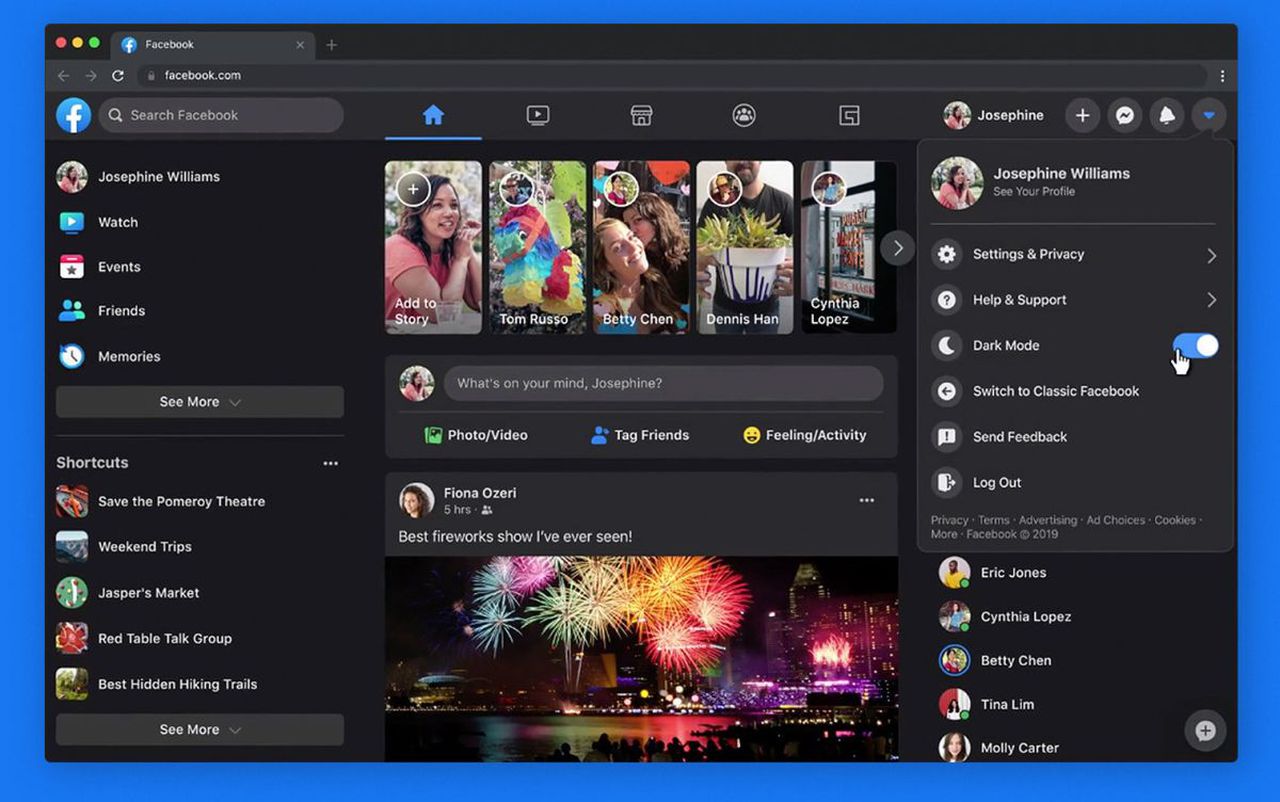Open the Messenger icon in top bar
Viewport: 1280px width, 802px height.
[1124, 116]
